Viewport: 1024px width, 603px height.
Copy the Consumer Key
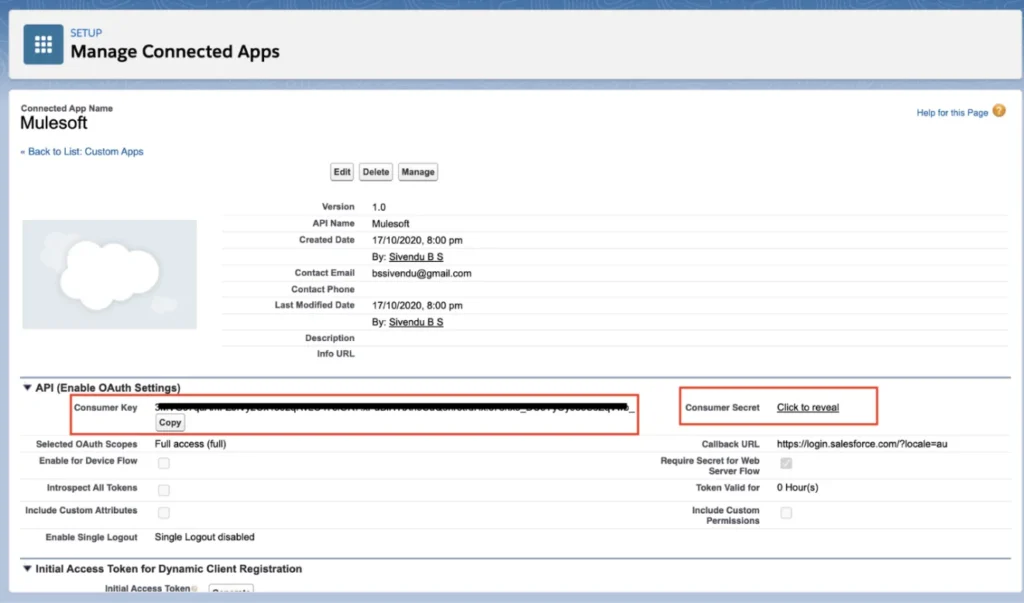click(170, 423)
